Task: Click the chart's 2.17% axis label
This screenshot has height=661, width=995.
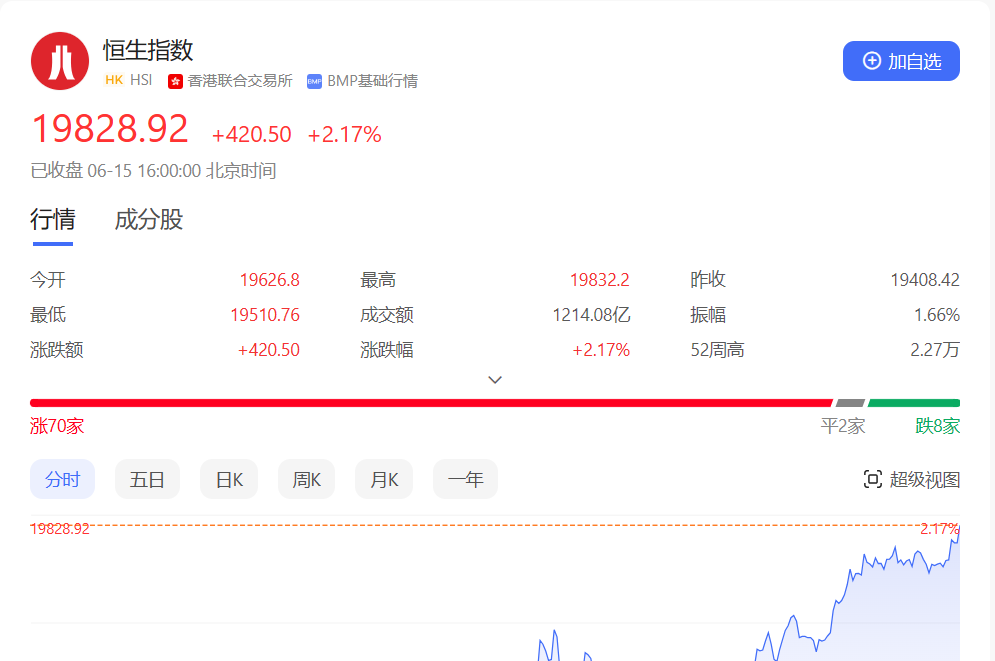Action: pyautogui.click(x=940, y=529)
